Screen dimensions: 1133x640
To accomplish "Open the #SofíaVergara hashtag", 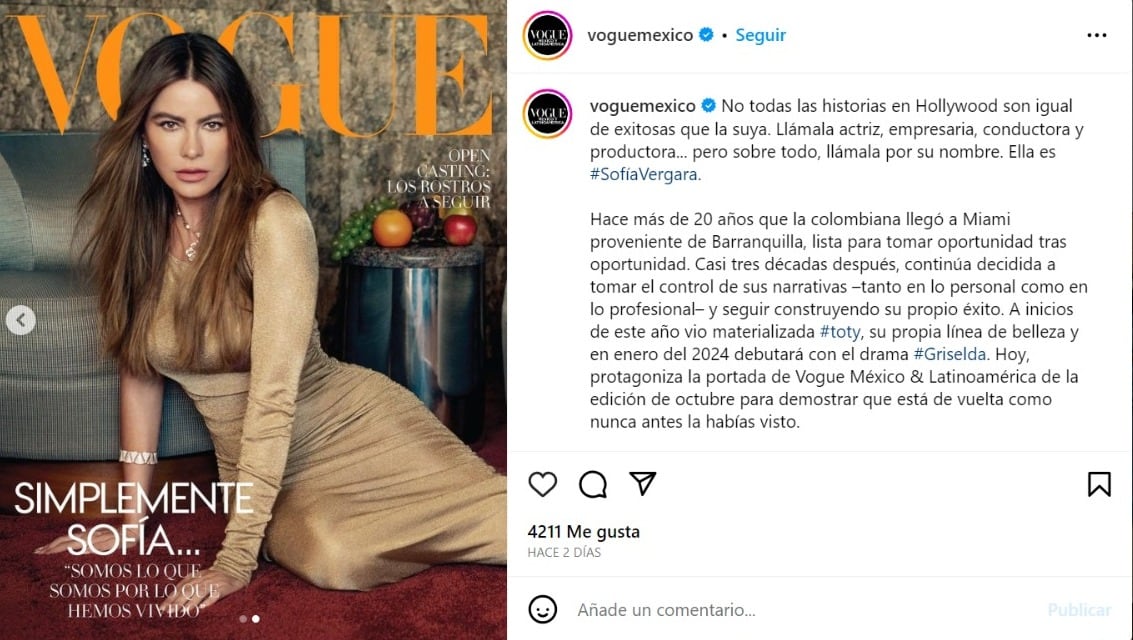I will pyautogui.click(x=645, y=174).
